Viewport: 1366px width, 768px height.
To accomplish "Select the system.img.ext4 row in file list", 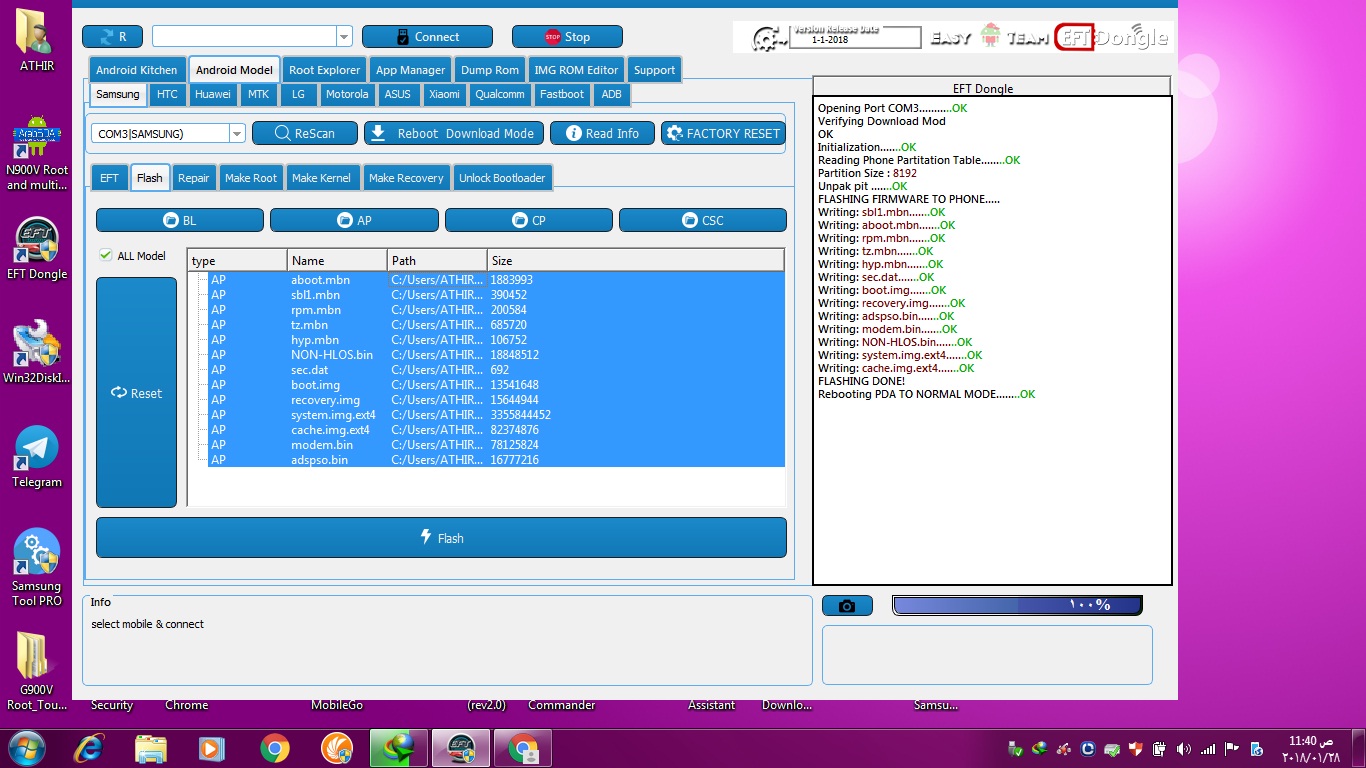I will pyautogui.click(x=496, y=415).
